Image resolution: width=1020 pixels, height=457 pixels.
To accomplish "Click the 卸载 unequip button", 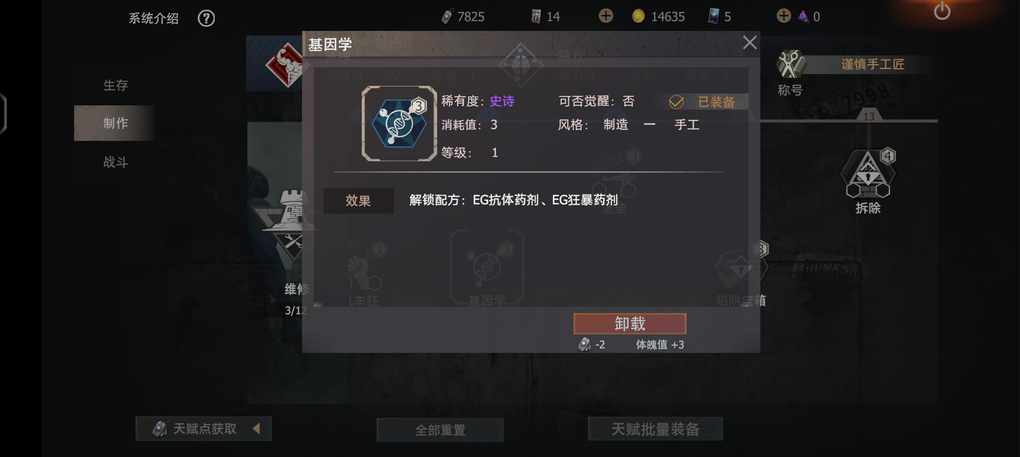I will pyautogui.click(x=630, y=324).
